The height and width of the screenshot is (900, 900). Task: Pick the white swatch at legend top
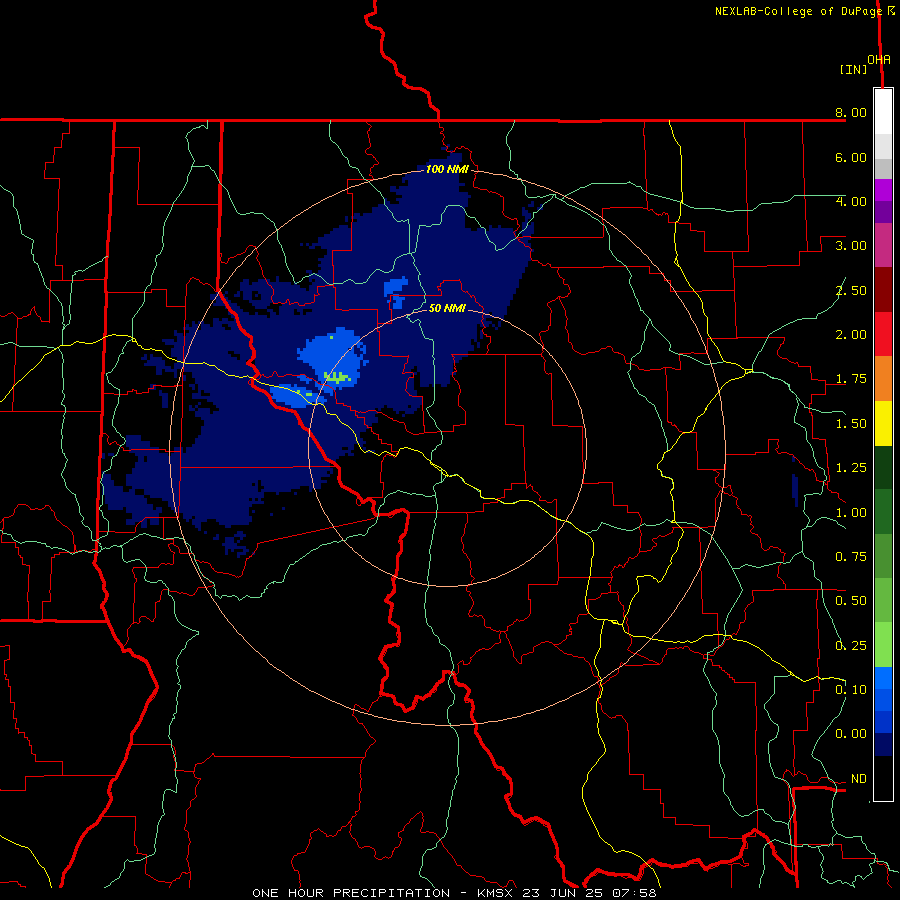coord(883,112)
